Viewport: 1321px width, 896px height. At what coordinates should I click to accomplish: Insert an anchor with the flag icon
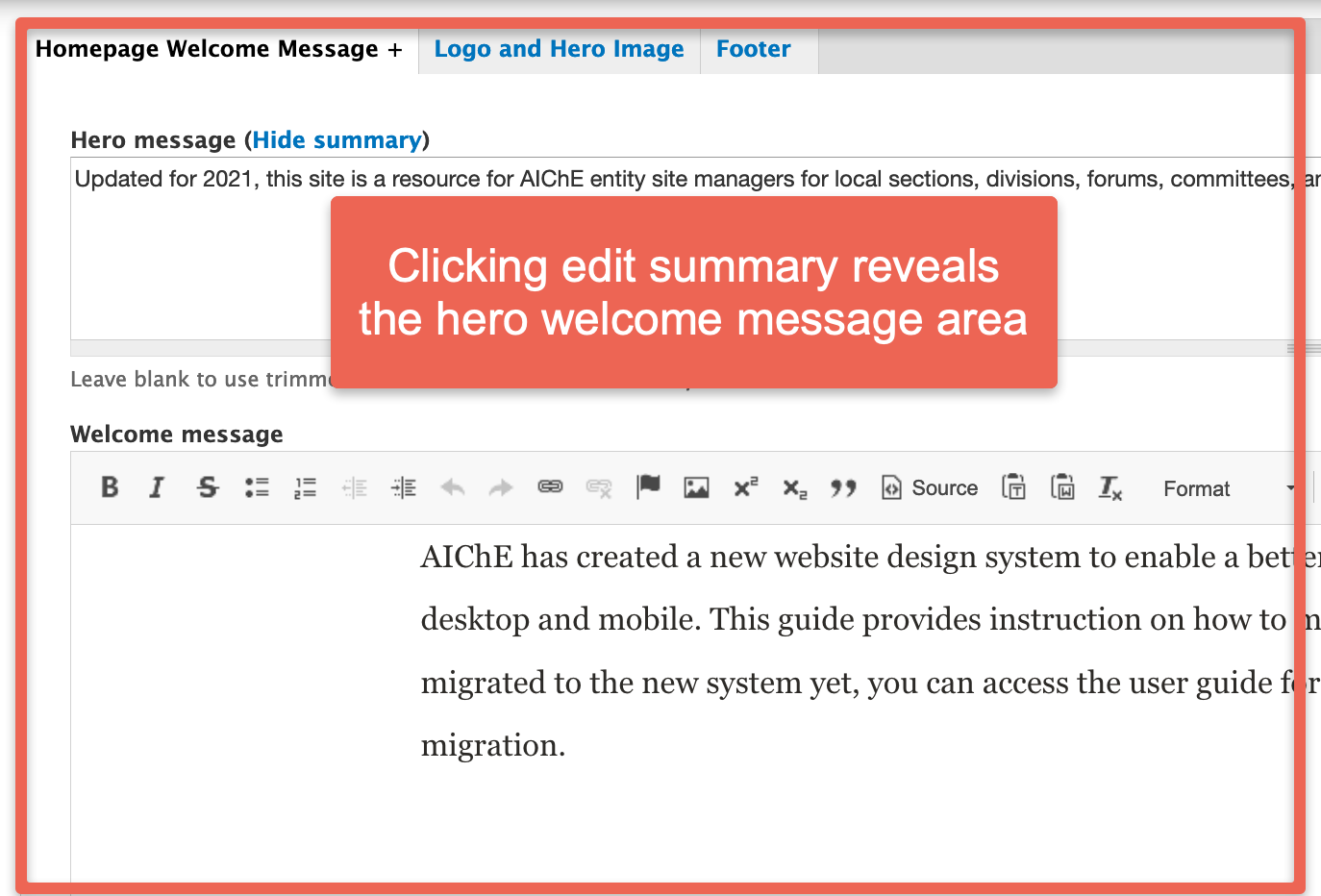[648, 487]
